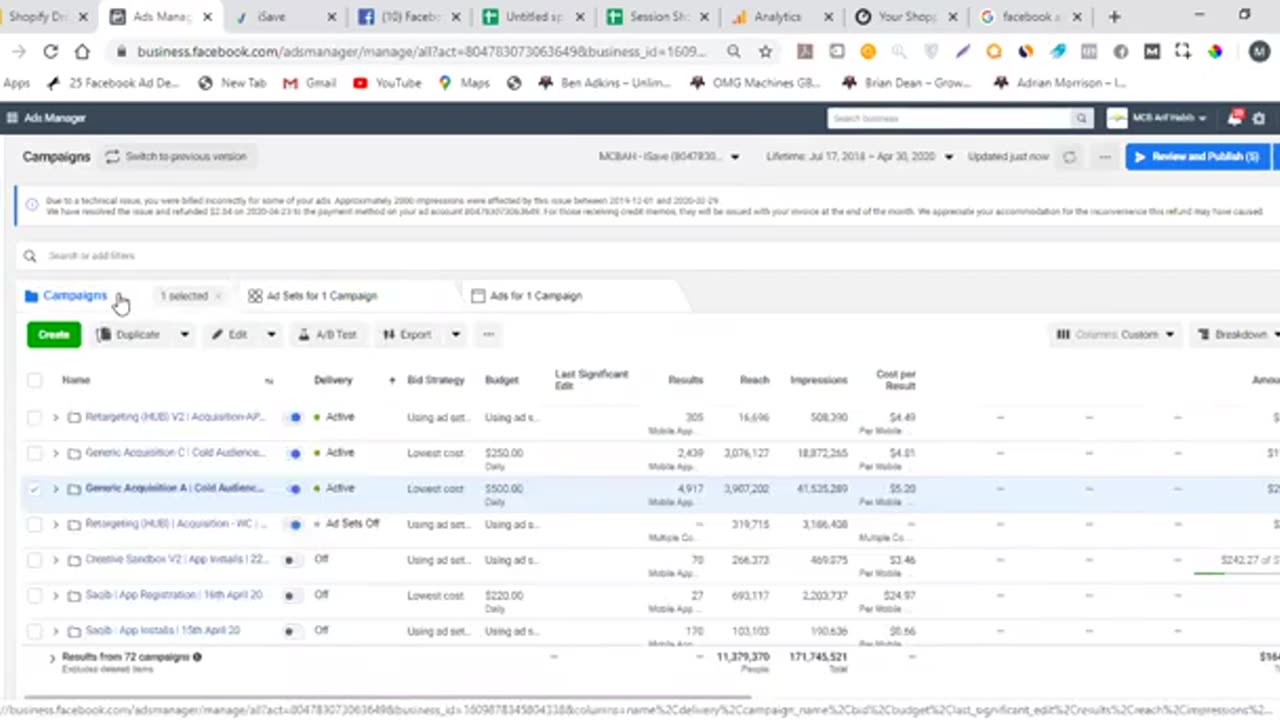Image resolution: width=1280 pixels, height=720 pixels.
Task: Open the Apps bookmark shortcut
Action: click(17, 83)
